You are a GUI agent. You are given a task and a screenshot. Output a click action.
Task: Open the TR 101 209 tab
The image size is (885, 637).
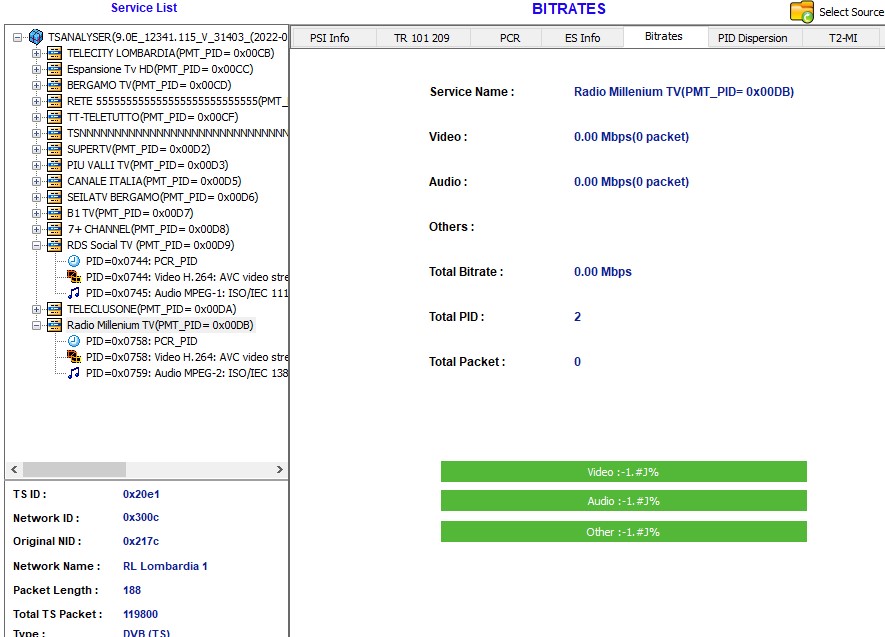pyautogui.click(x=422, y=38)
